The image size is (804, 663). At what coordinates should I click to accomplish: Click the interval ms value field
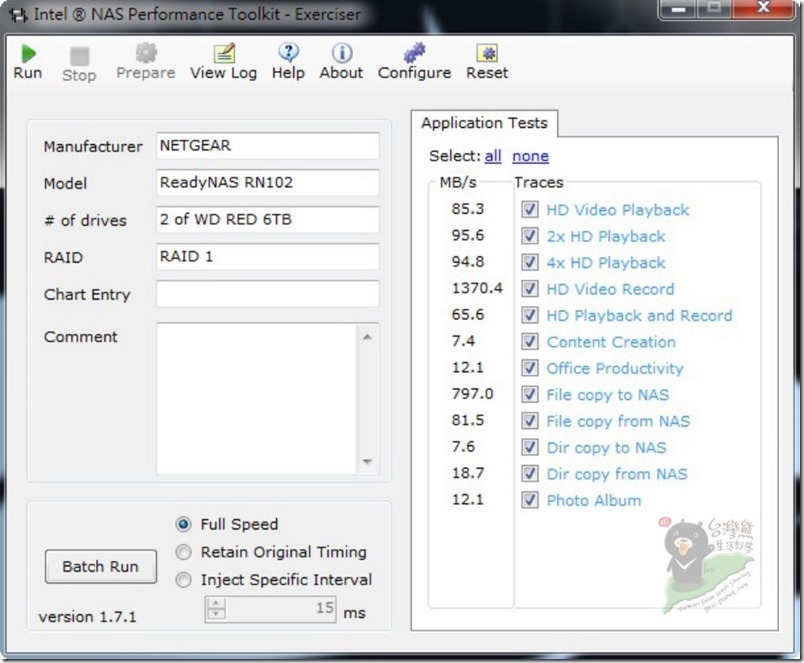pyautogui.click(x=280, y=609)
